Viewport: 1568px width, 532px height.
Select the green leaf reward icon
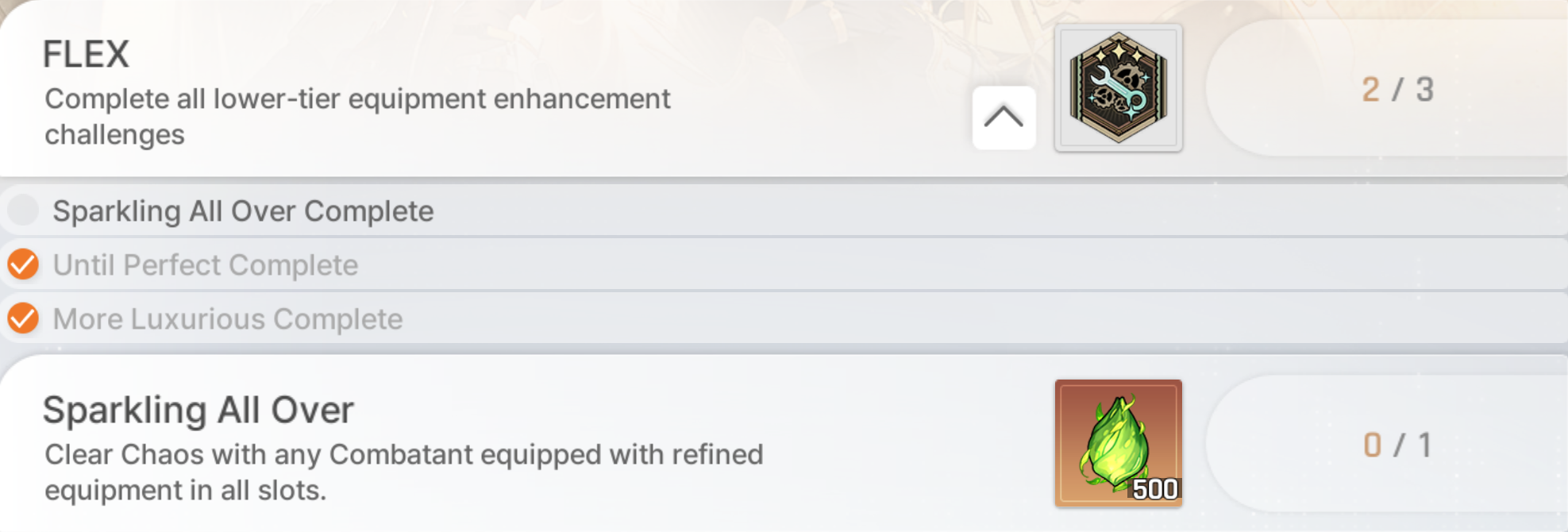coord(1118,442)
